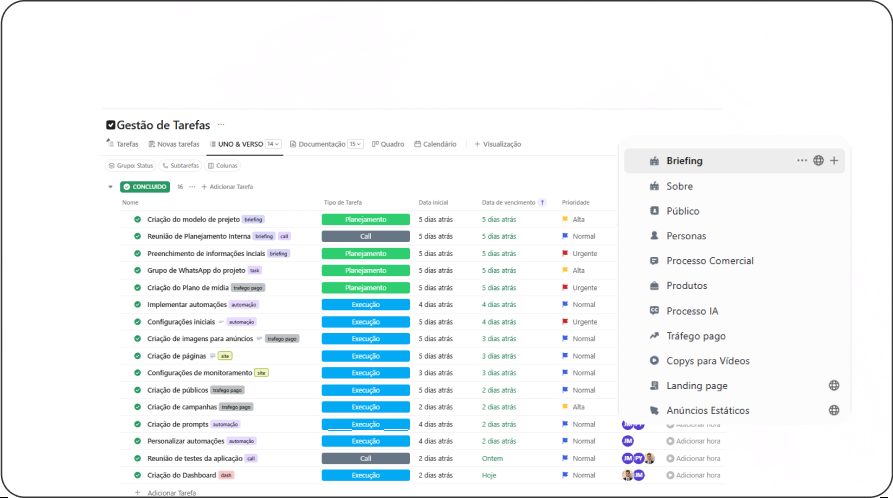The height and width of the screenshot is (498, 893).
Task: Click the sort arrow on Data de vencimento
Action: (543, 202)
